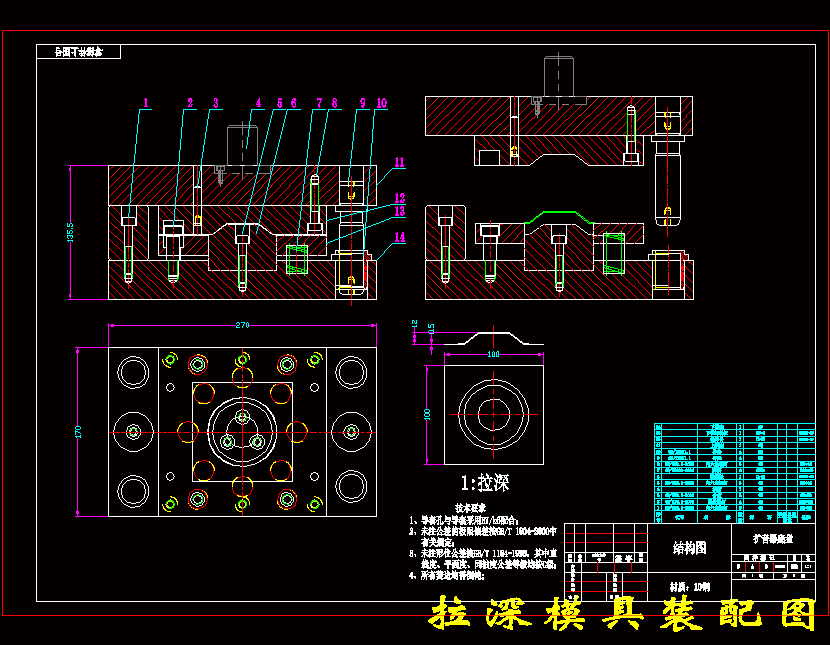The width and height of the screenshot is (830, 645).
Task: Click the 270 width dimension text
Action: 242,325
